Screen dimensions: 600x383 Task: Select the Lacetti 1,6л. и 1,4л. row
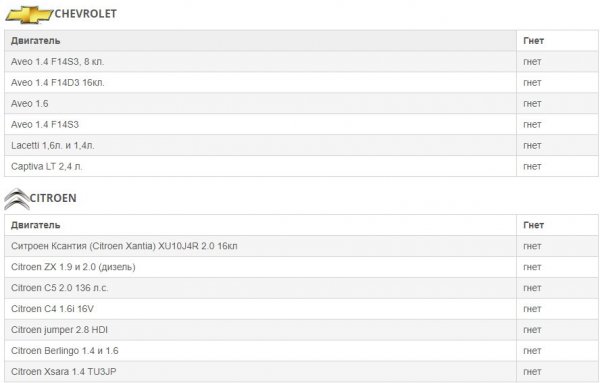coord(301,145)
